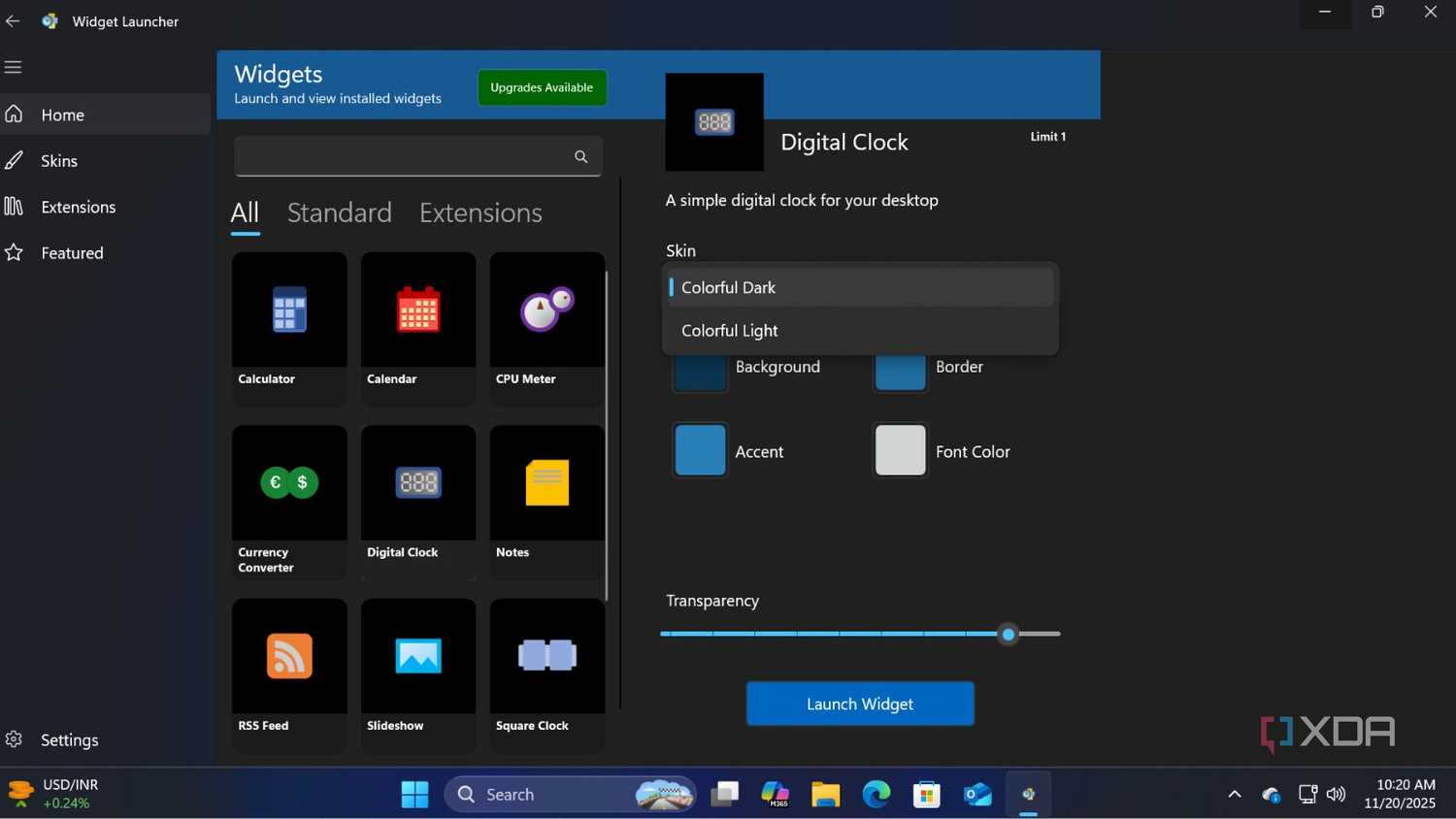1456x819 pixels.
Task: Launch Microsoft Edge from the taskbar
Action: (877, 794)
